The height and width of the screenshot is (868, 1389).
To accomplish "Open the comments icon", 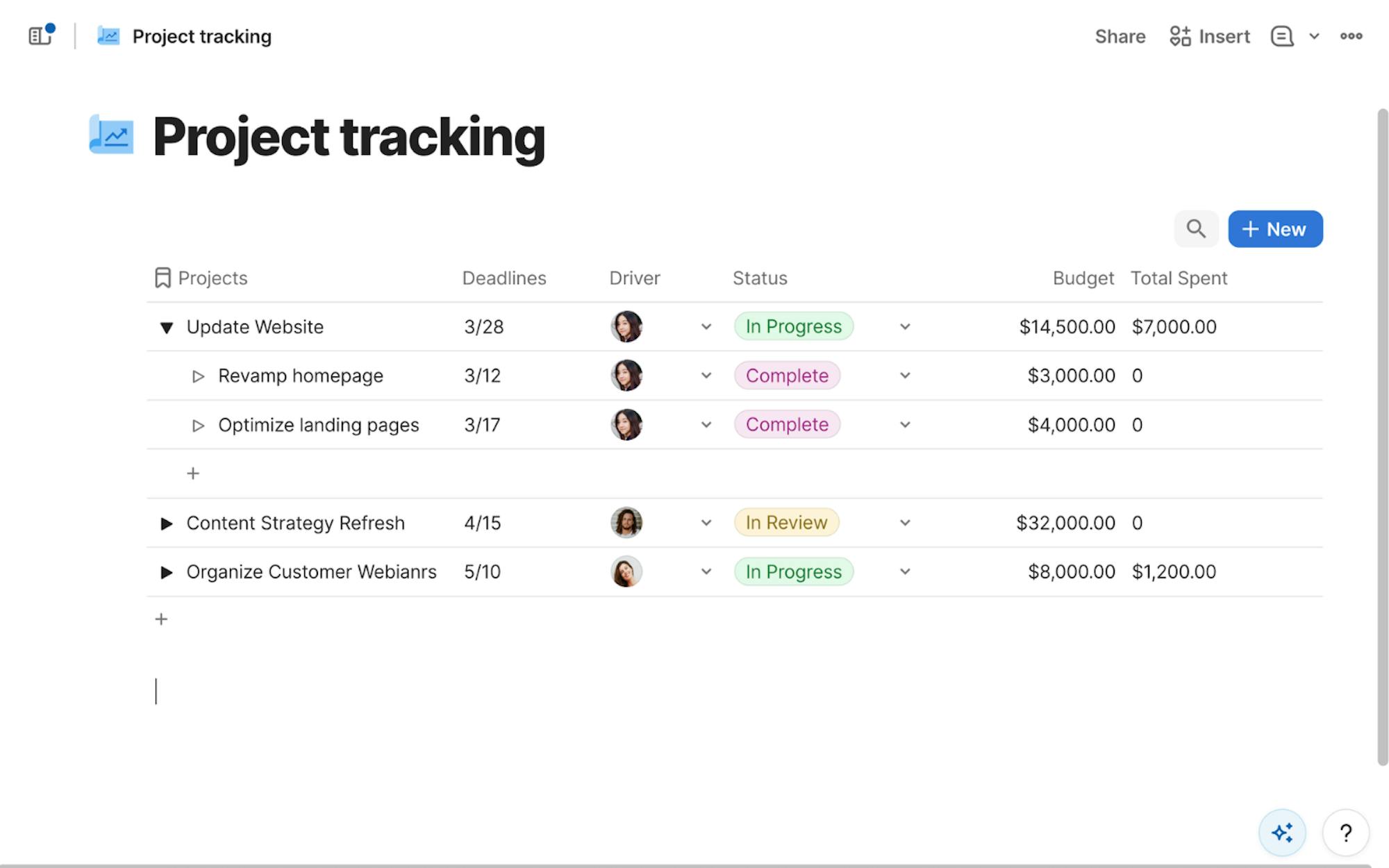I will pos(1281,36).
